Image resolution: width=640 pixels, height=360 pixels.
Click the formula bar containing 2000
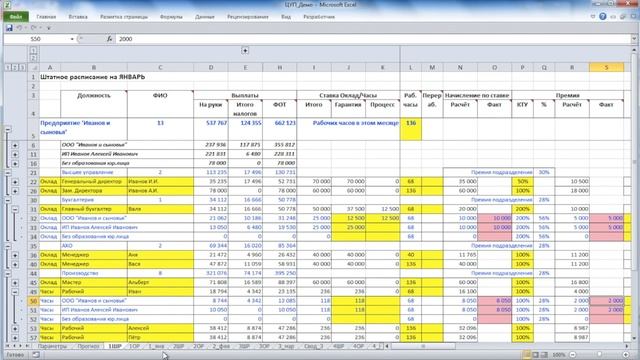click(373, 39)
